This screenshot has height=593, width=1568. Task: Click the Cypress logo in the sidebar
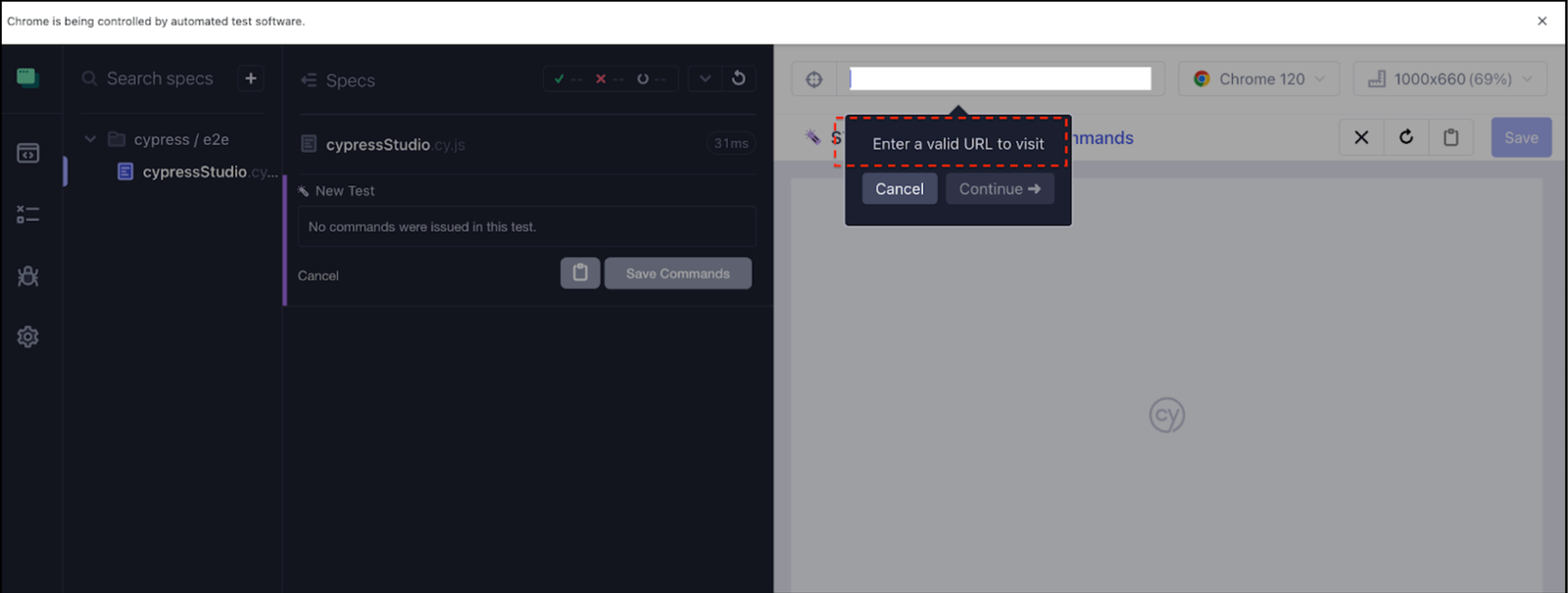tap(27, 78)
